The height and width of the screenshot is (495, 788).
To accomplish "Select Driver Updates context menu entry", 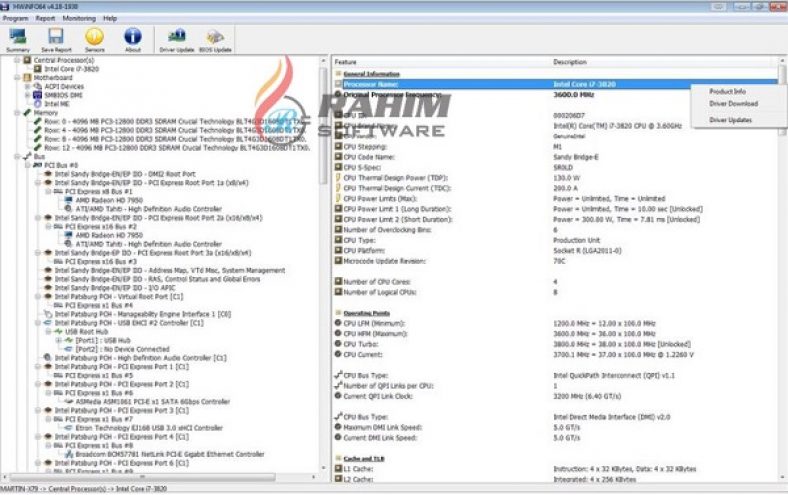I will tap(730, 120).
